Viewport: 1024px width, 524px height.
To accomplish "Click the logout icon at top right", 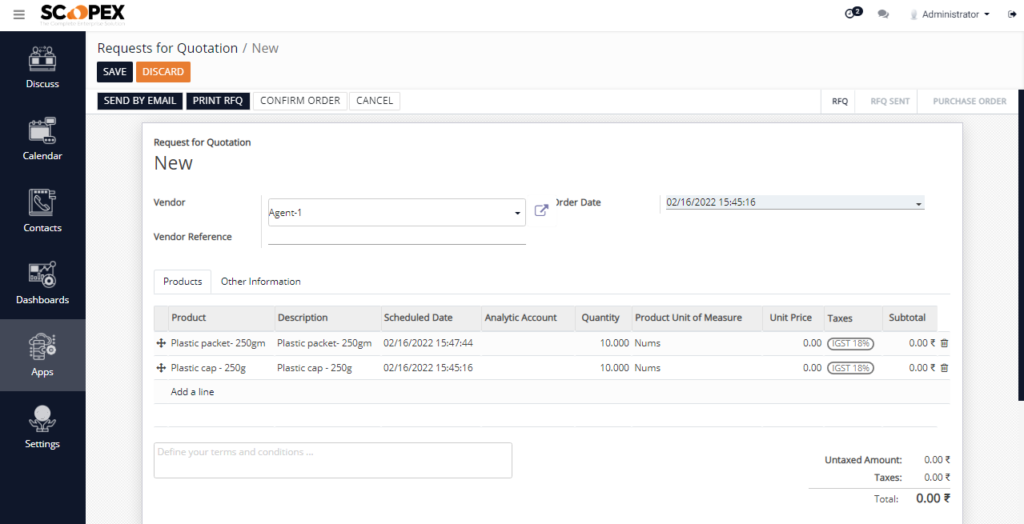I will (1012, 14).
